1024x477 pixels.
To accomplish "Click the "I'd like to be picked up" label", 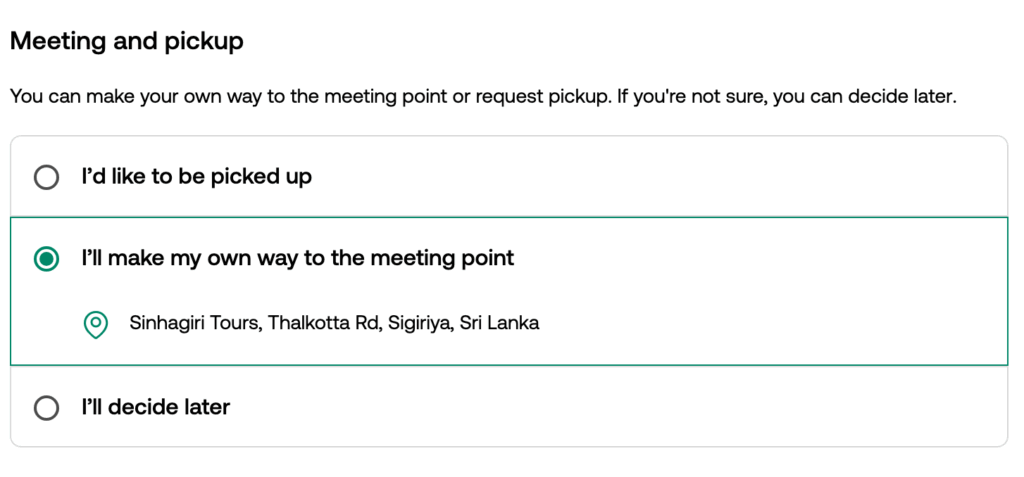I will coord(196,177).
